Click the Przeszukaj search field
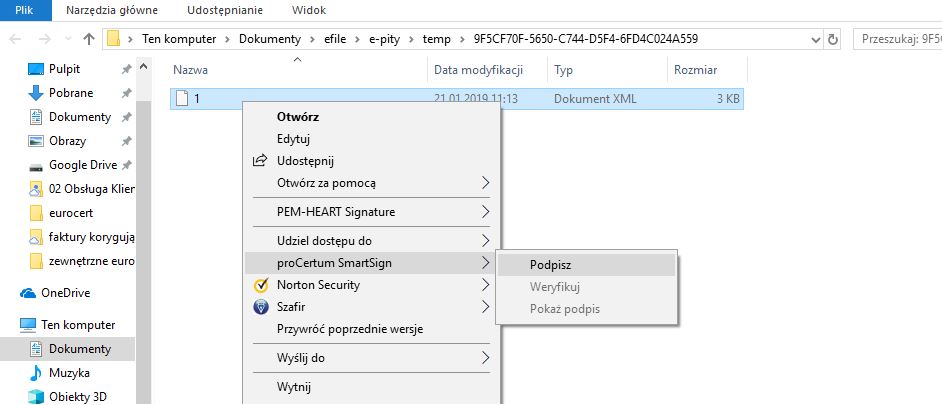942x405 pixels. [900, 40]
